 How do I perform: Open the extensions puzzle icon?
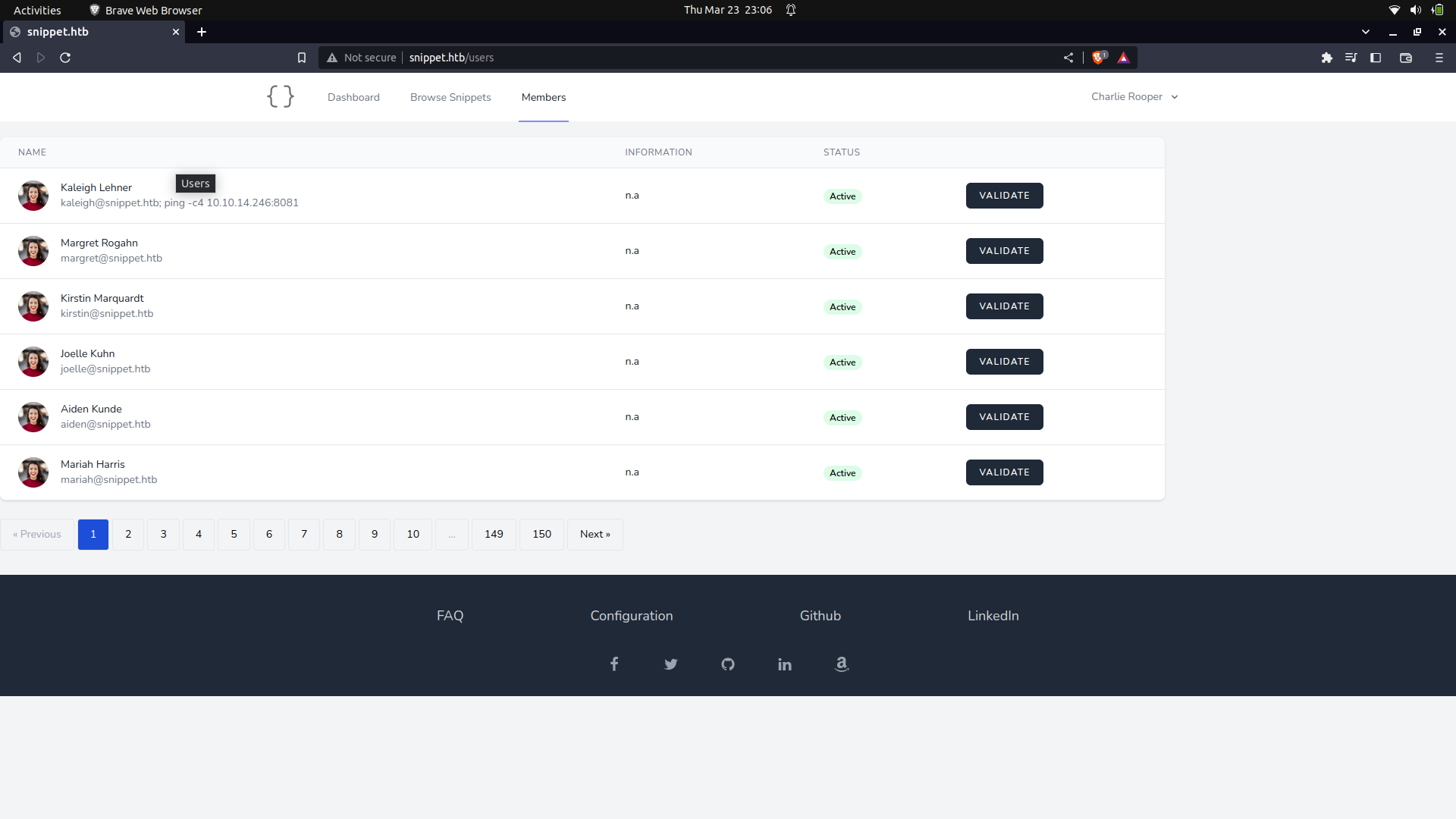(1327, 58)
